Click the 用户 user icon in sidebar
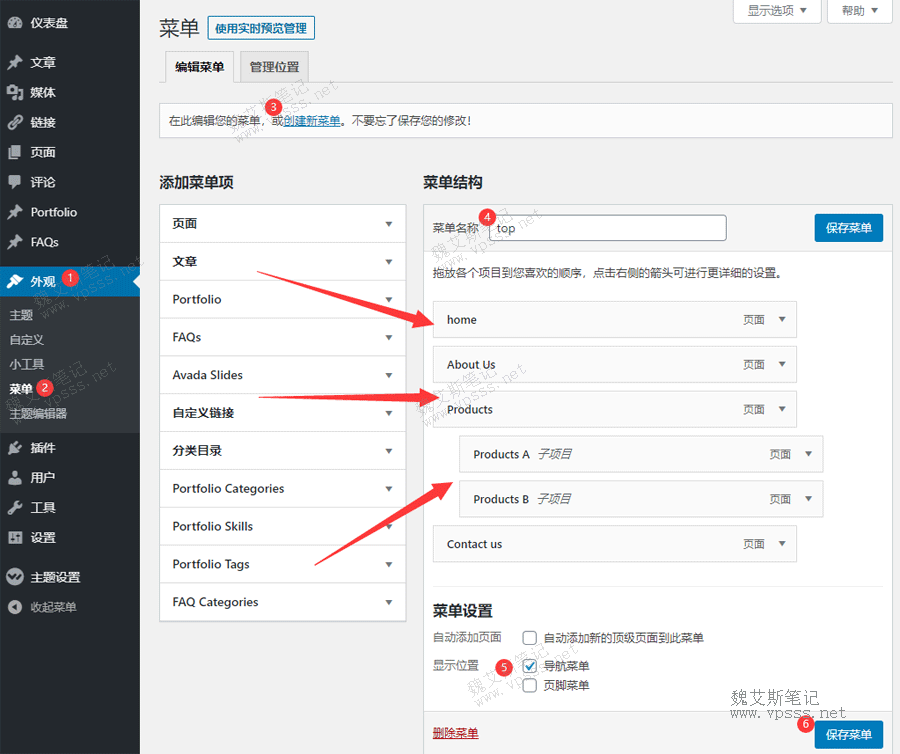900x754 pixels. pyautogui.click(x=15, y=478)
